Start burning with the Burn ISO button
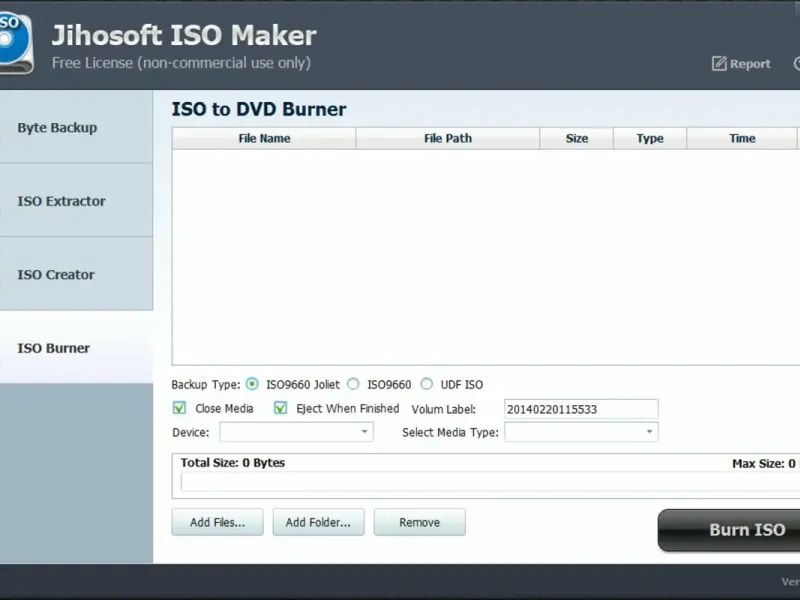 pyautogui.click(x=730, y=530)
